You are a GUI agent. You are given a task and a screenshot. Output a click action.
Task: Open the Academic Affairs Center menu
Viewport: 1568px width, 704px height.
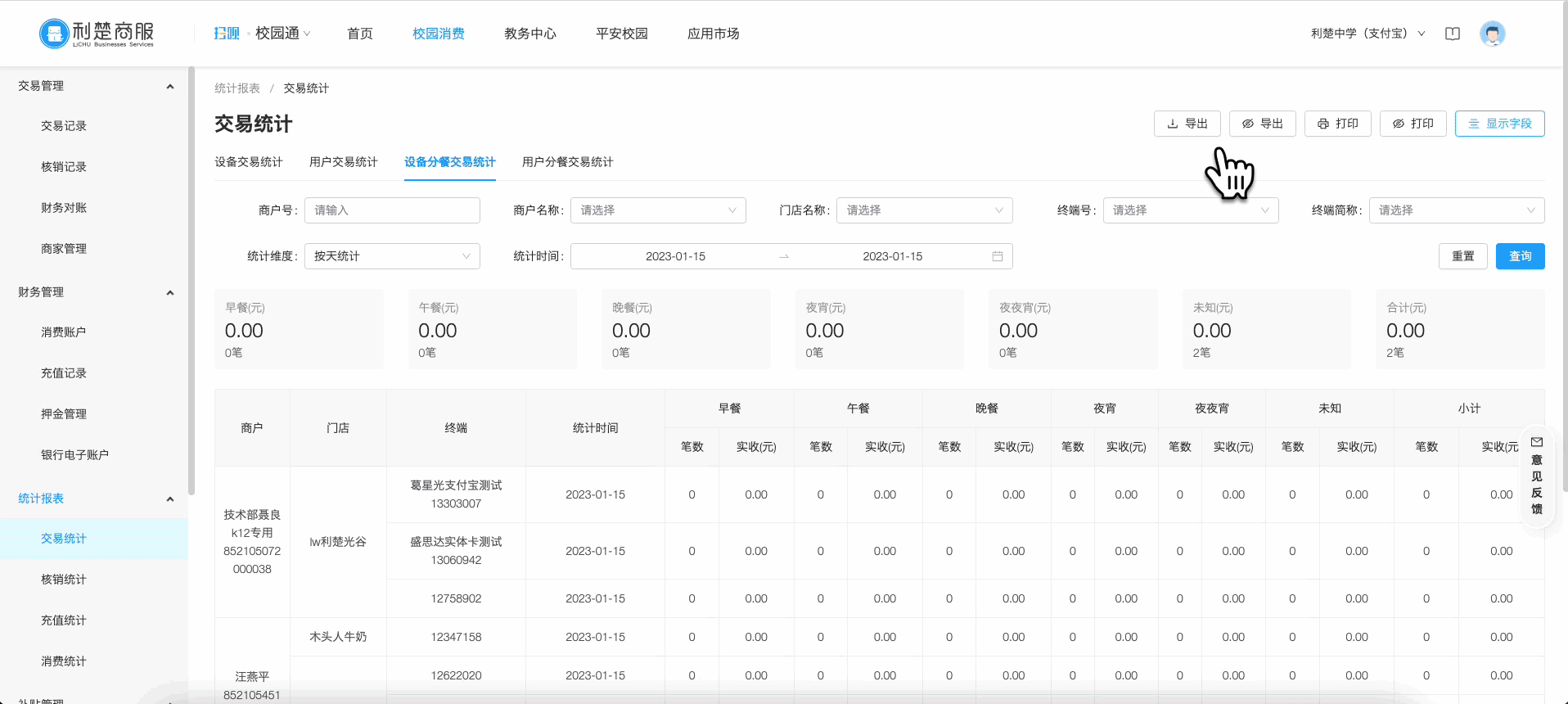point(530,34)
